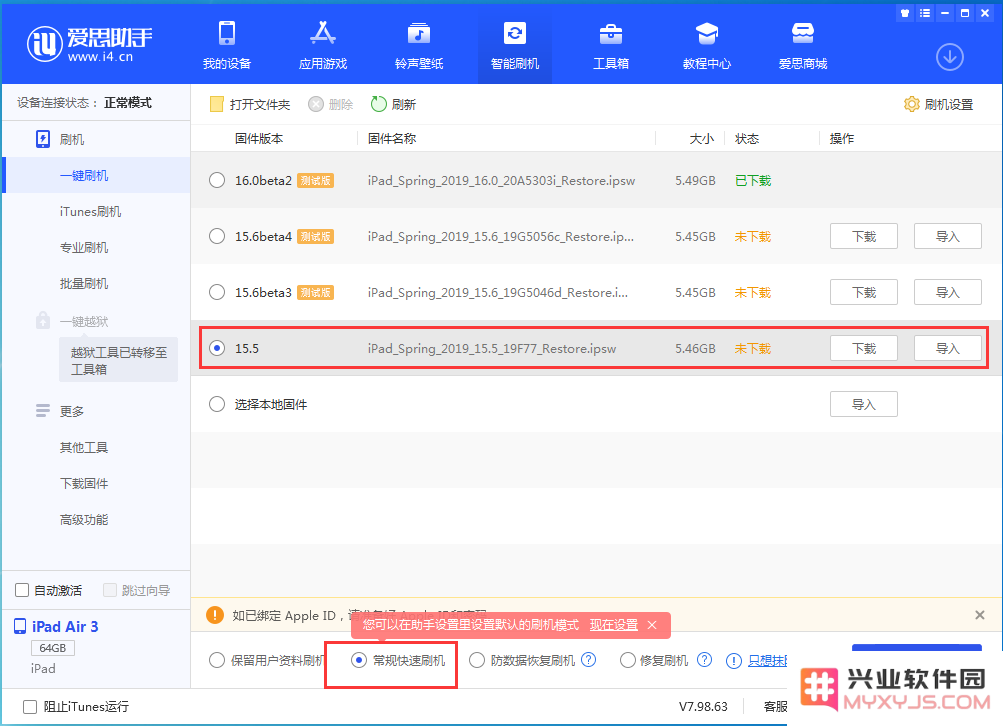Click the info icon beside 只想抹 link

734,661
